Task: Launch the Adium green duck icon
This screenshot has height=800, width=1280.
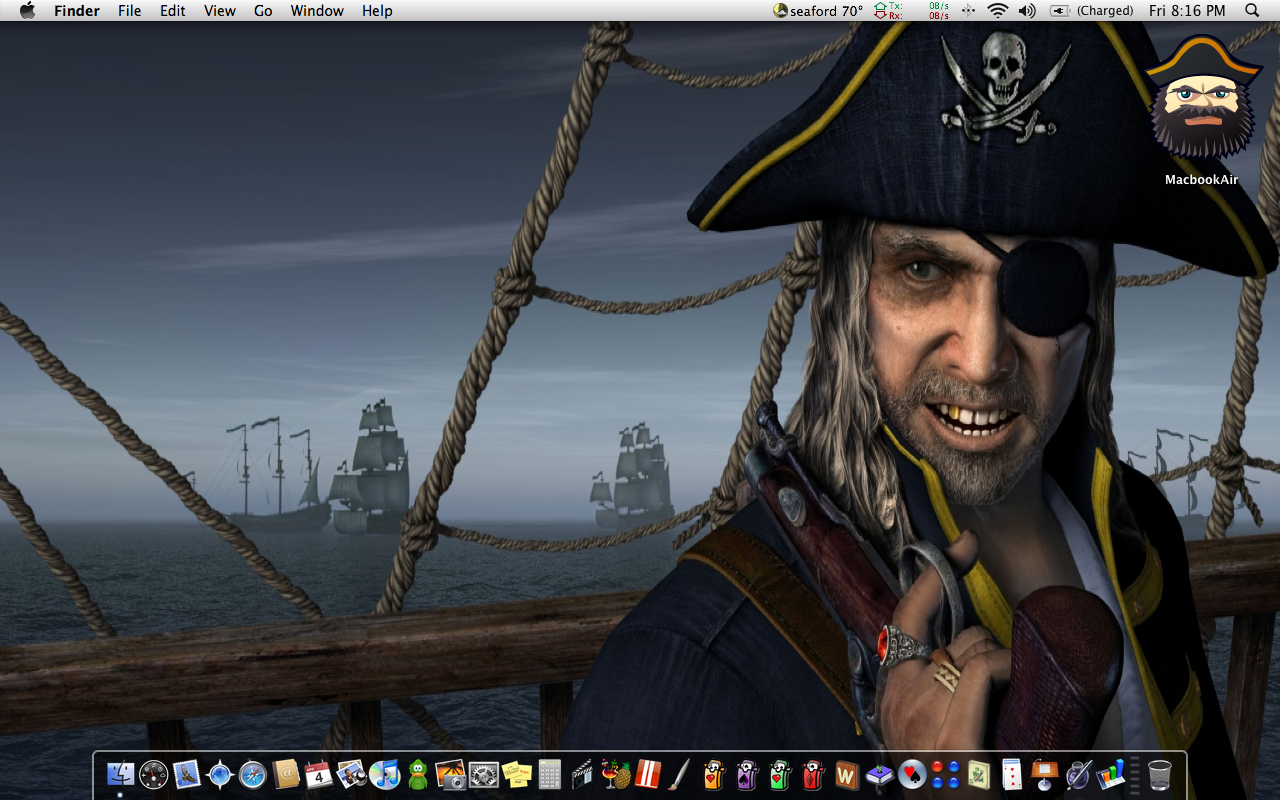Action: coord(417,774)
